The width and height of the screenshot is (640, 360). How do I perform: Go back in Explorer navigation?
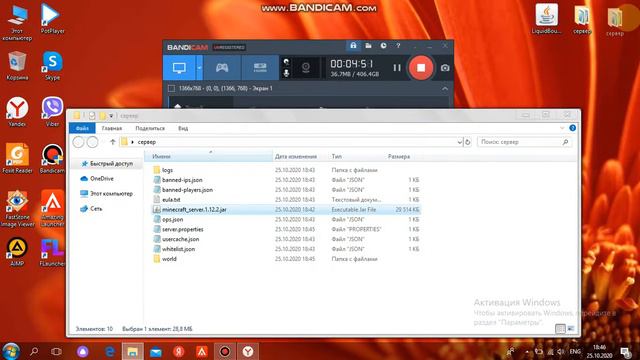[x=78, y=142]
